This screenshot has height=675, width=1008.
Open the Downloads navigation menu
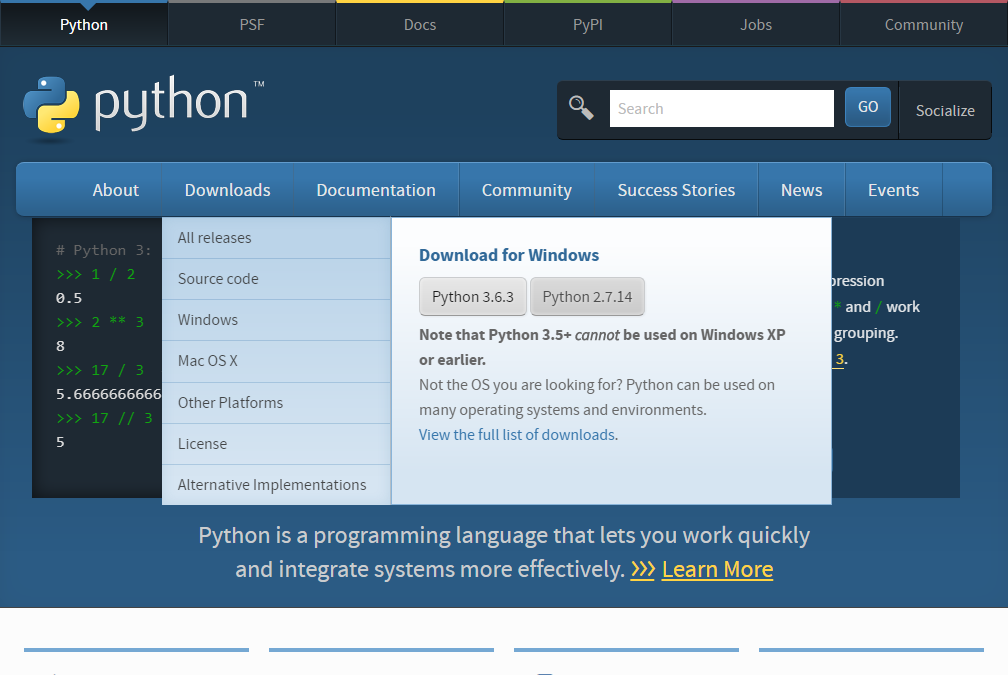(x=228, y=190)
